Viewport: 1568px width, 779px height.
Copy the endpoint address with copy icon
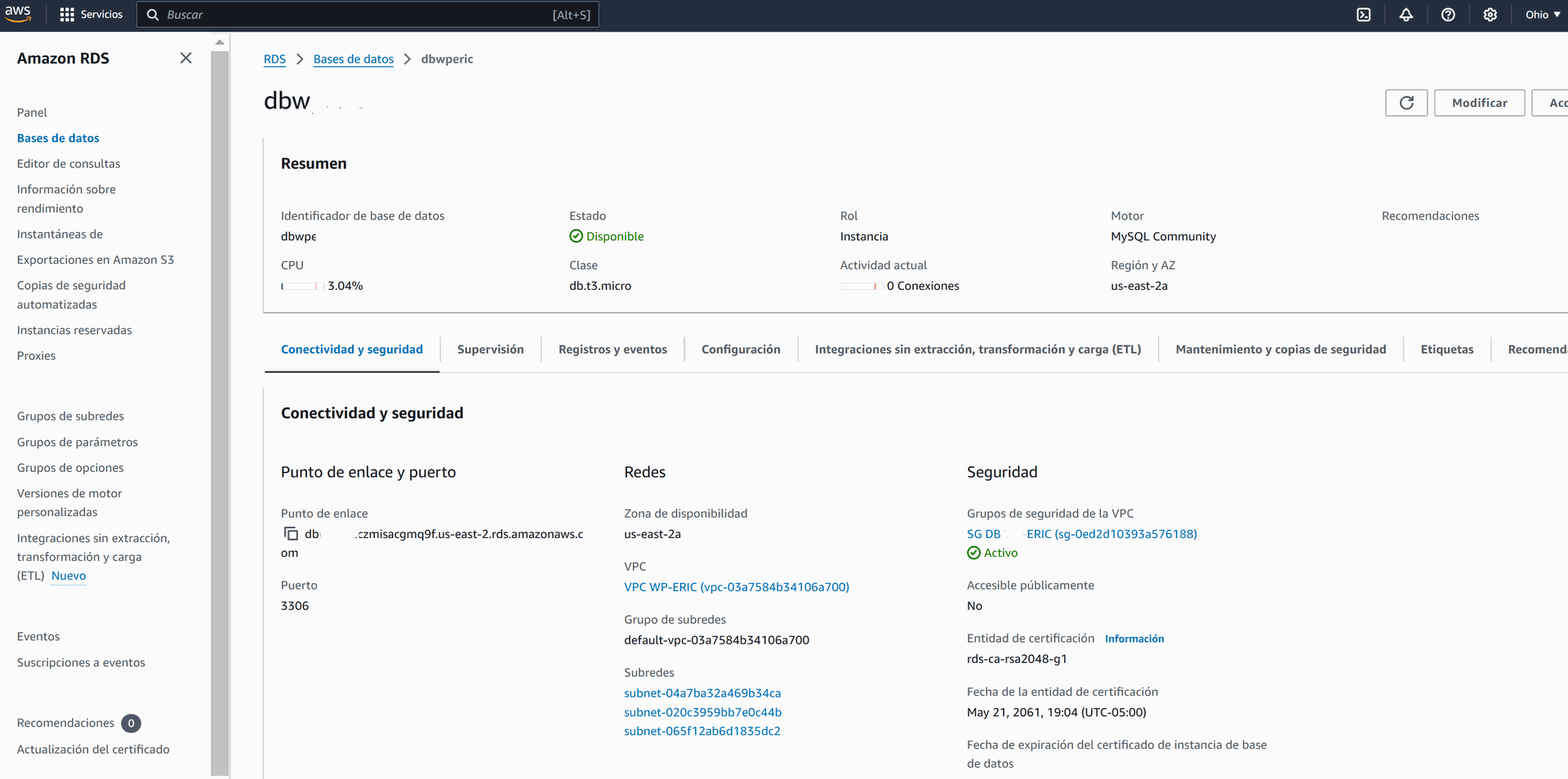pyautogui.click(x=291, y=534)
